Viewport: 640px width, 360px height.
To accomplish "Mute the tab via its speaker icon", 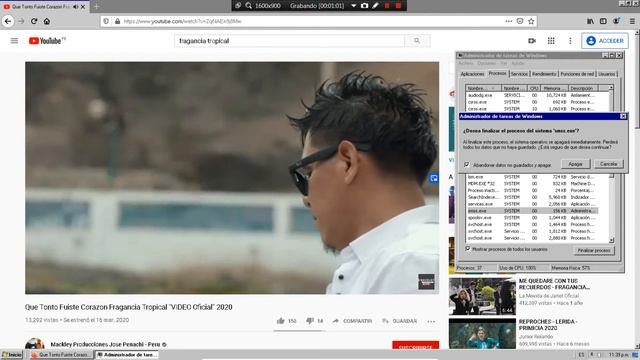I will pyautogui.click(x=76, y=7).
